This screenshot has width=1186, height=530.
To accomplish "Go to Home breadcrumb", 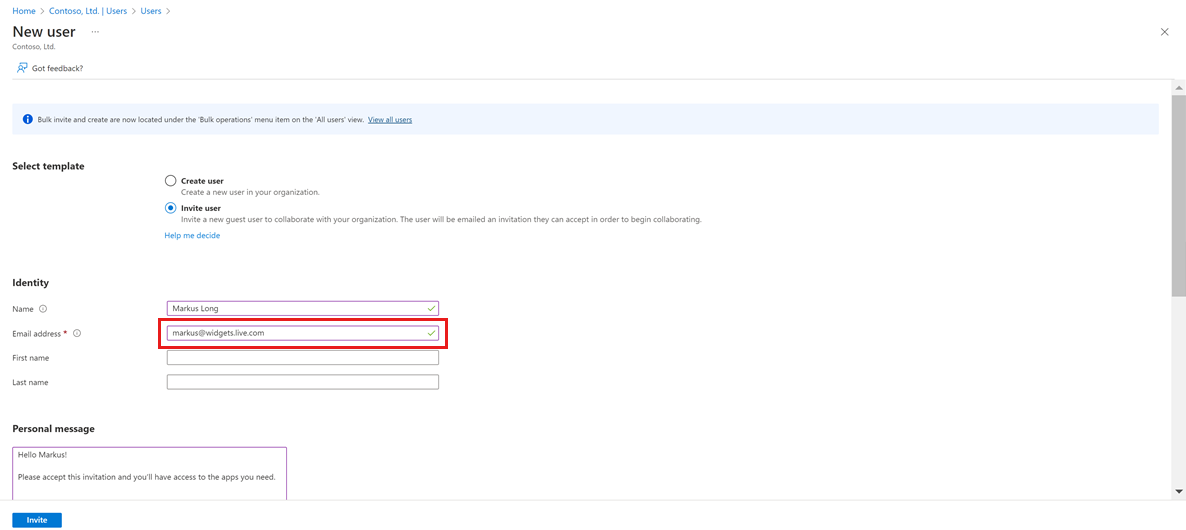I will 23,11.
